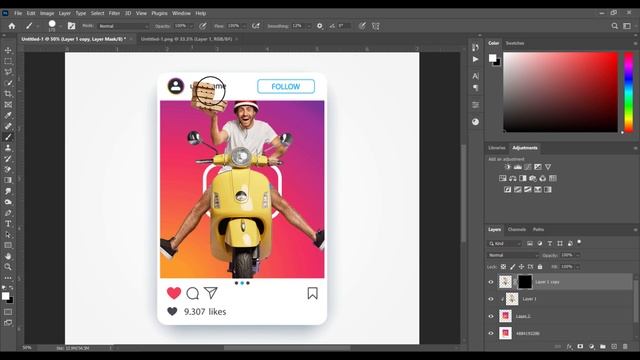Toggle visibility of Layer 1
This screenshot has height=360, width=640.
491,299
